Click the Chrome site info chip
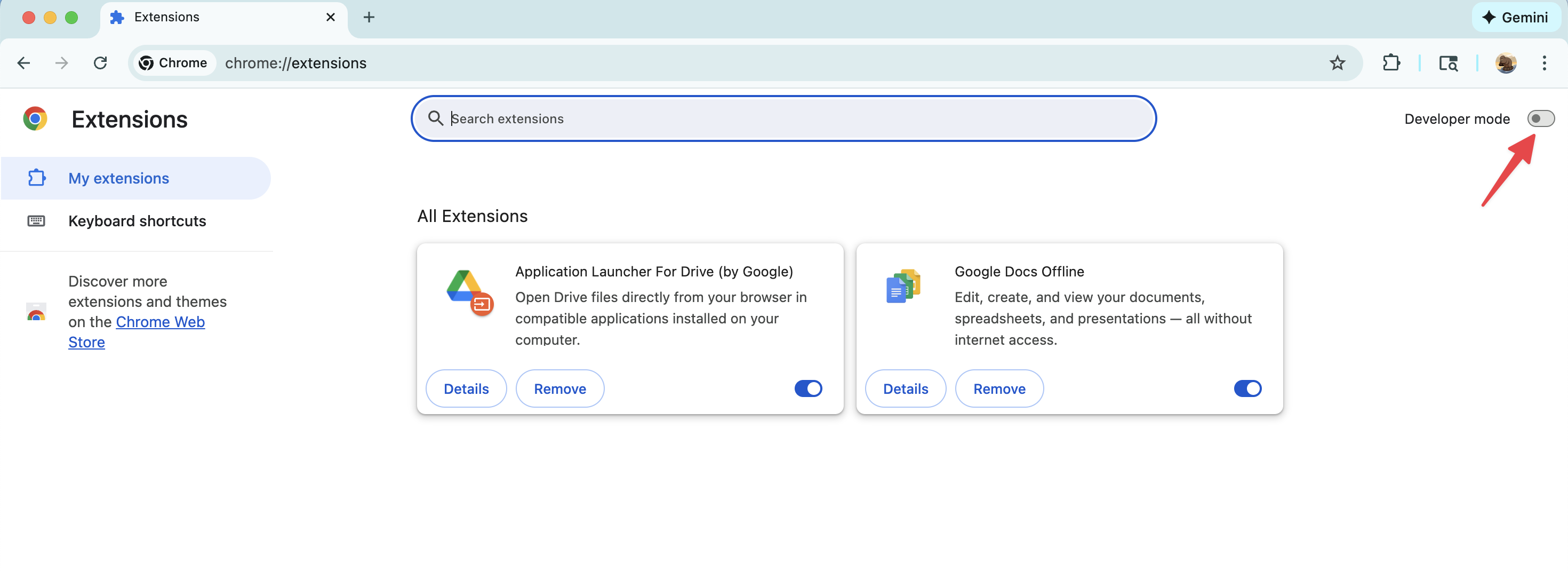 (x=173, y=62)
